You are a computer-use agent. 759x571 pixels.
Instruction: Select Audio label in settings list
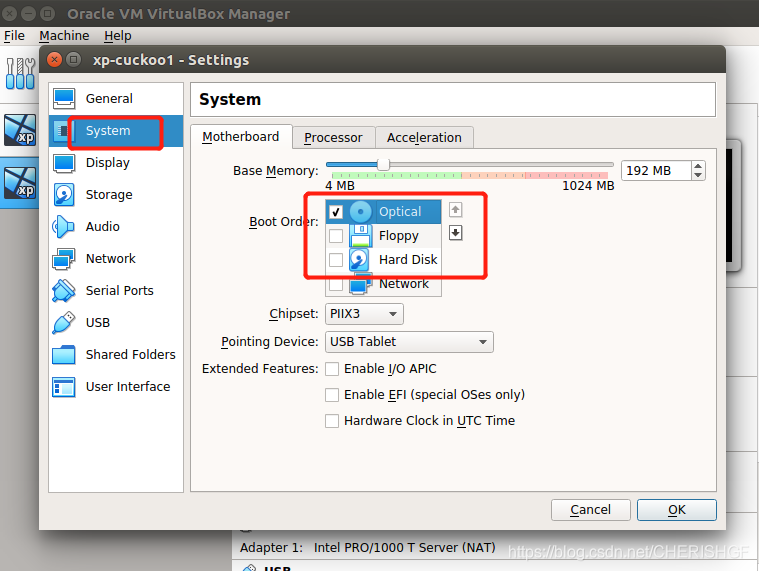tap(102, 226)
